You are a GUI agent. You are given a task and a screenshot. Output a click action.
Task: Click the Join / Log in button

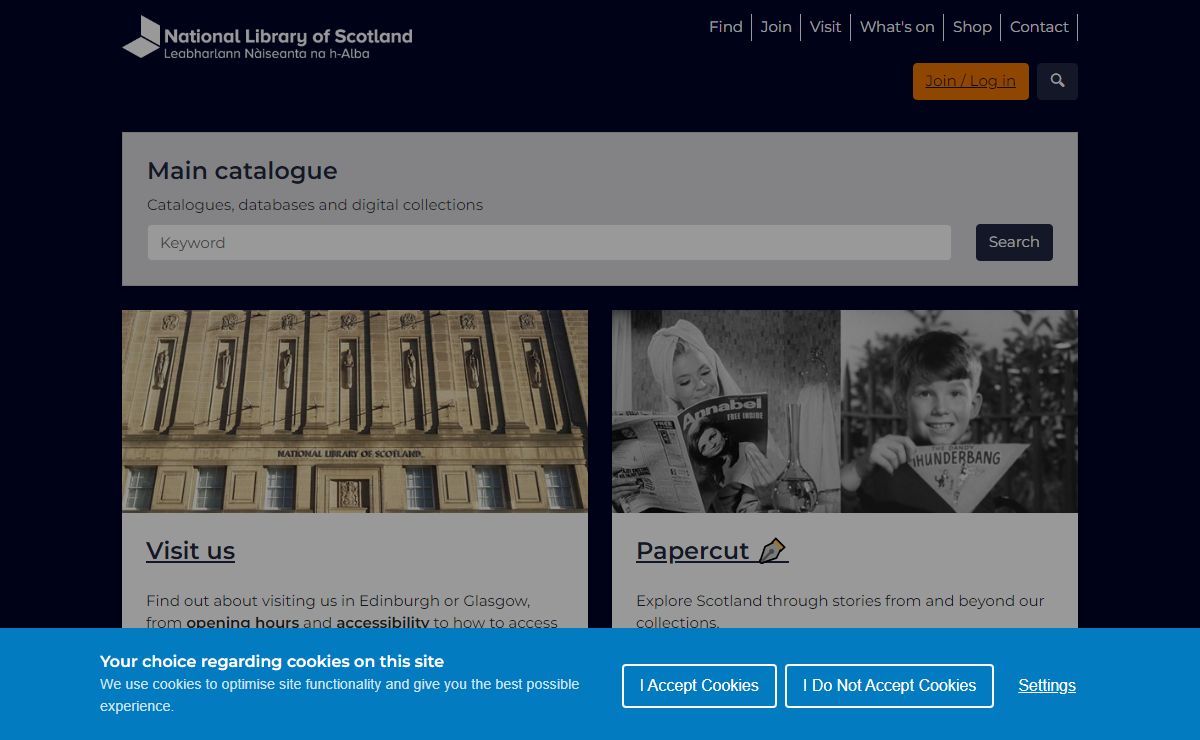(x=970, y=81)
